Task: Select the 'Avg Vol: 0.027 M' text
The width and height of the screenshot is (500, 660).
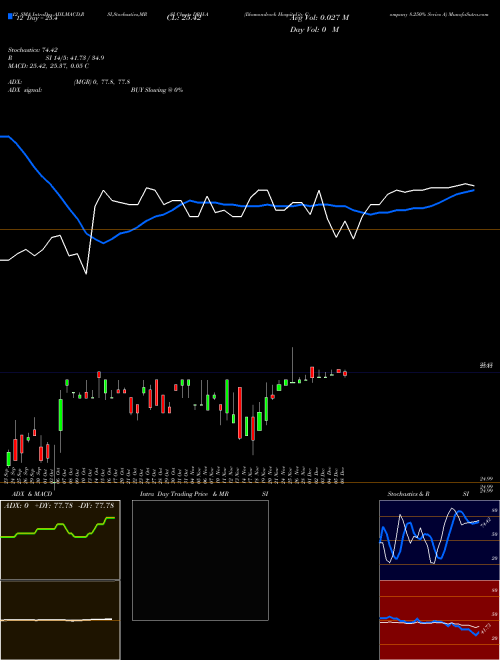Action: pos(319,18)
